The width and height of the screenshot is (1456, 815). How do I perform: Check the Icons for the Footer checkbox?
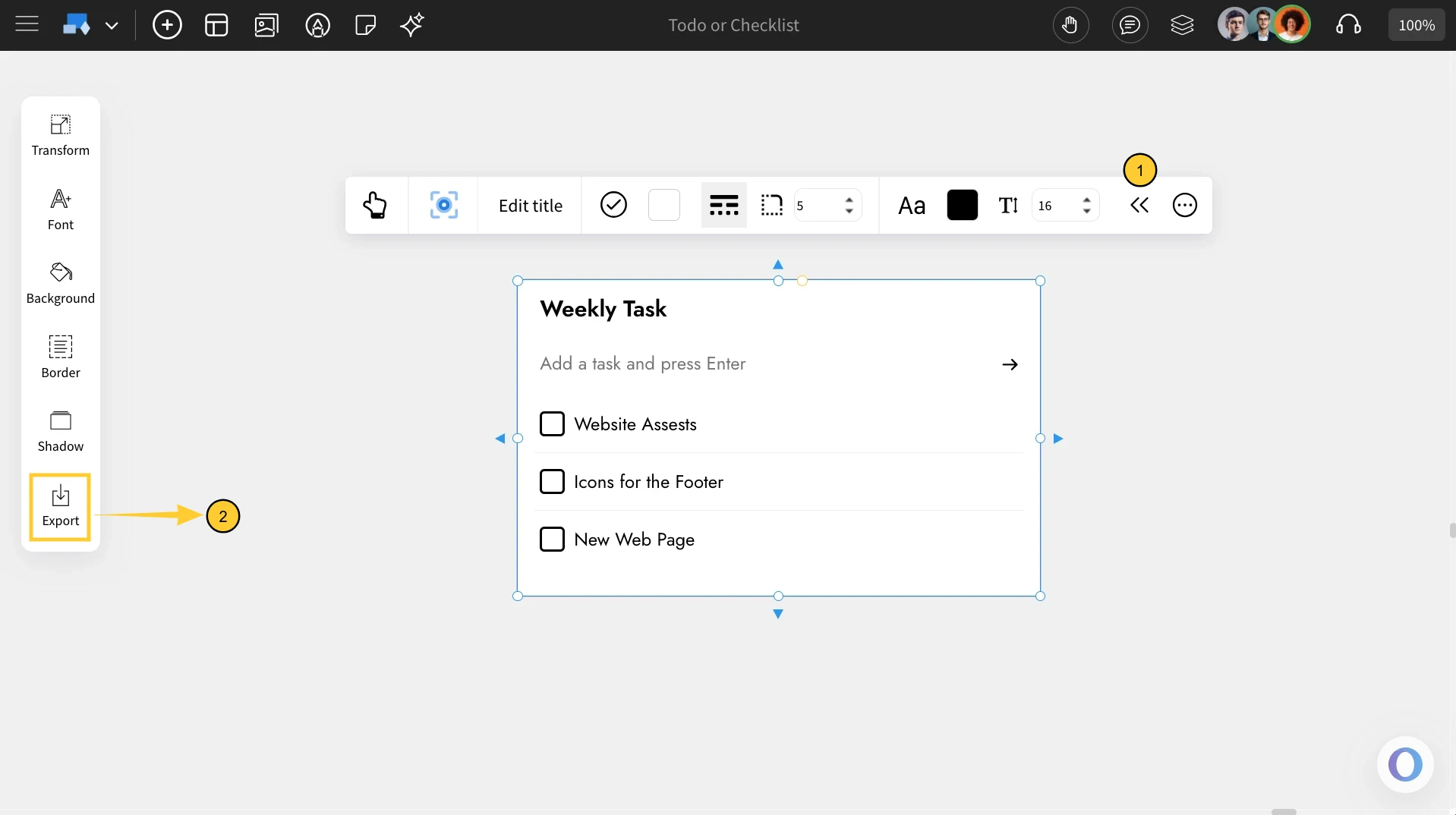coord(552,481)
